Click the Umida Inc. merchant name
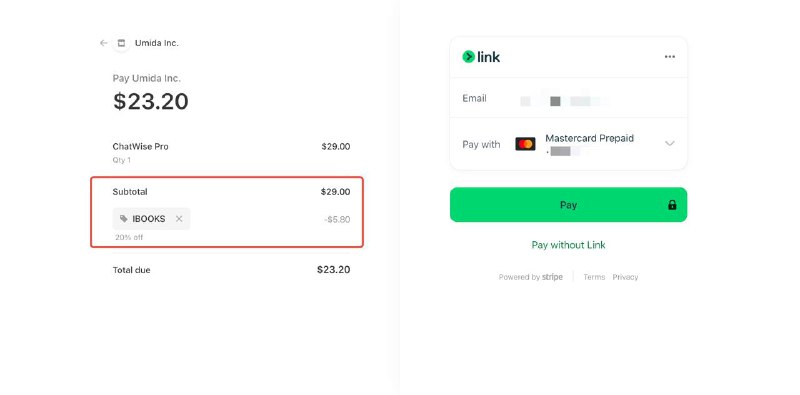Image resolution: width=800 pixels, height=395 pixels. point(157,43)
